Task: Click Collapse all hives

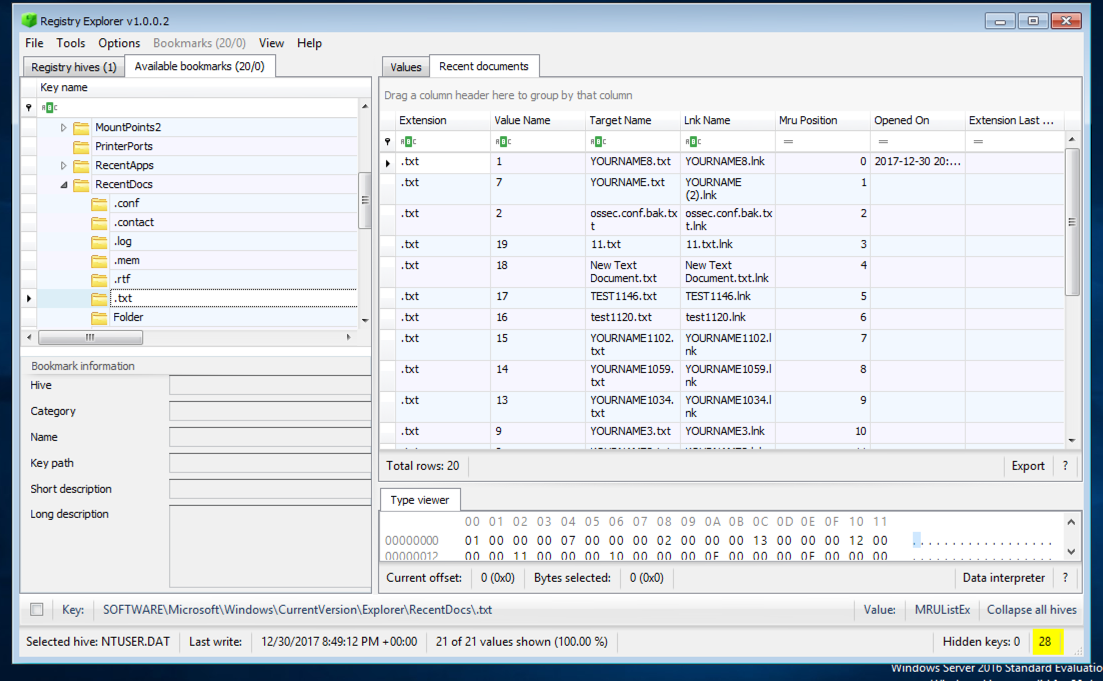Action: point(1031,610)
